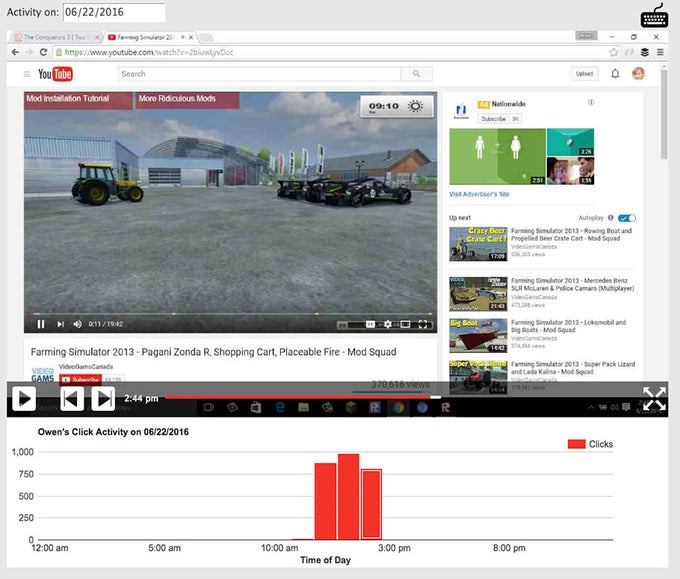Image resolution: width=680 pixels, height=579 pixels.
Task: Open the large green Nationwide ad thumbnail
Action: [x=497, y=157]
